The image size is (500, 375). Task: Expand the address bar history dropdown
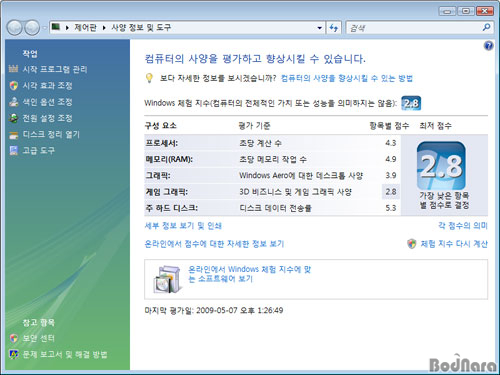click(x=319, y=28)
